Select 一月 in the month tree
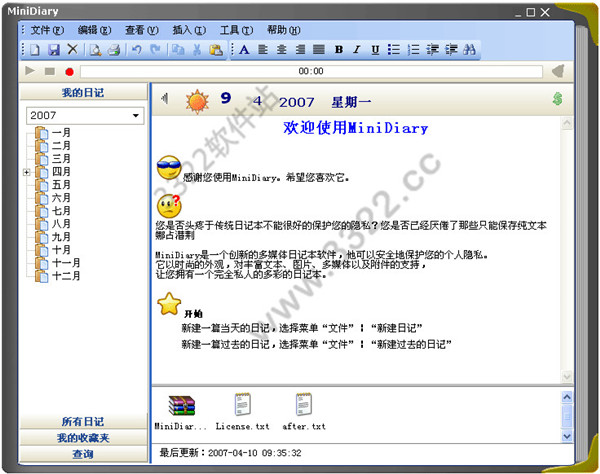Screen dimensions: 600x474 point(61,133)
